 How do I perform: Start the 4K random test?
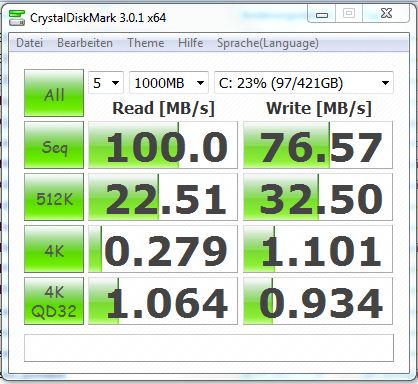tap(54, 249)
